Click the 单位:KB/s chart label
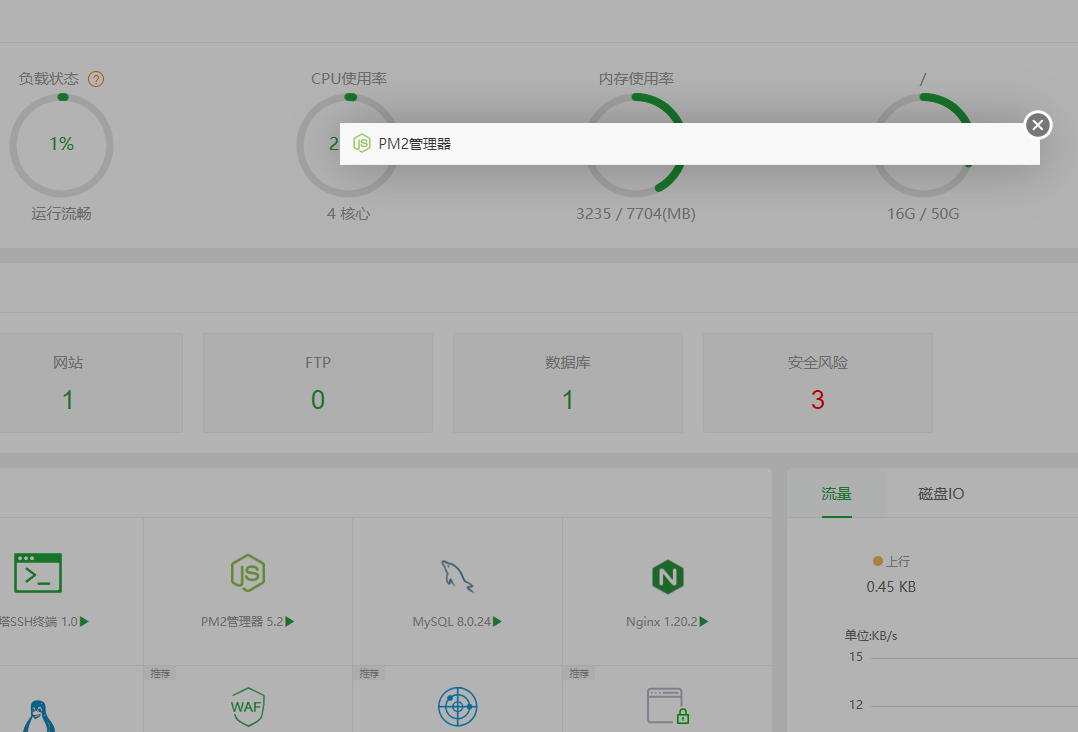 (x=871, y=636)
